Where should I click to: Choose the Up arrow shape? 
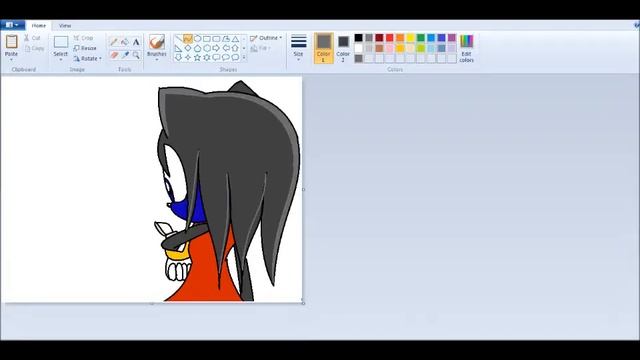[x=235, y=48]
